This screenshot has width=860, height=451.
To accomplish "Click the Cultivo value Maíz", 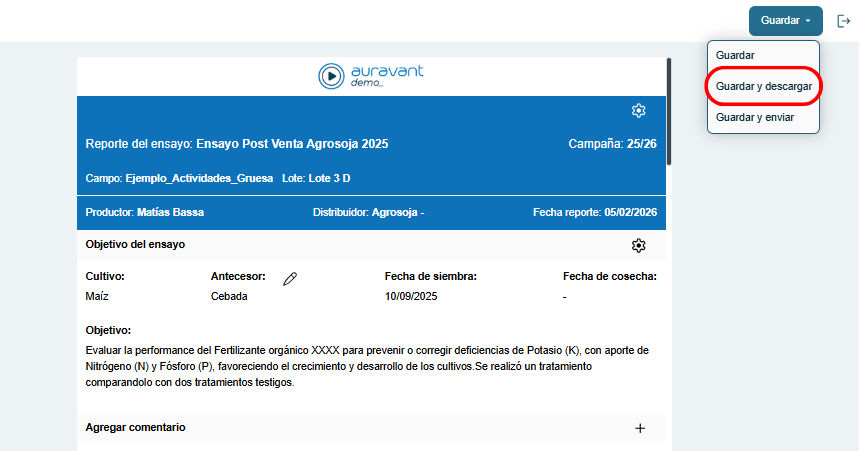I will 97,296.
